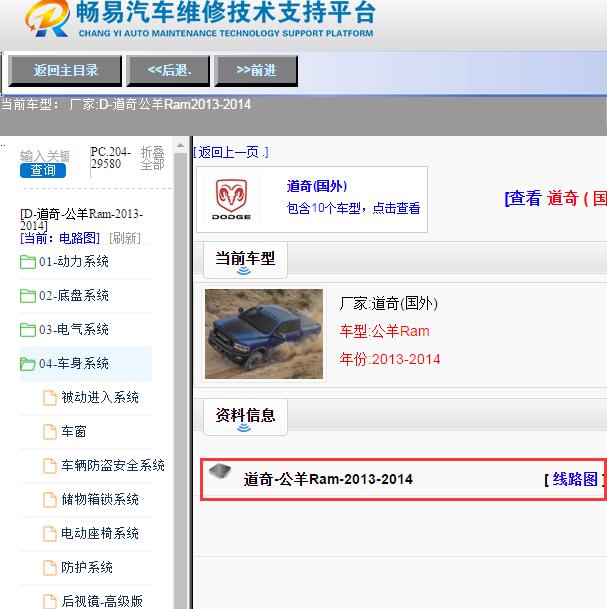Image resolution: width=607 pixels, height=609 pixels.
Task: Click the 电动座椅系统 document icon
Action: [x=50, y=534]
